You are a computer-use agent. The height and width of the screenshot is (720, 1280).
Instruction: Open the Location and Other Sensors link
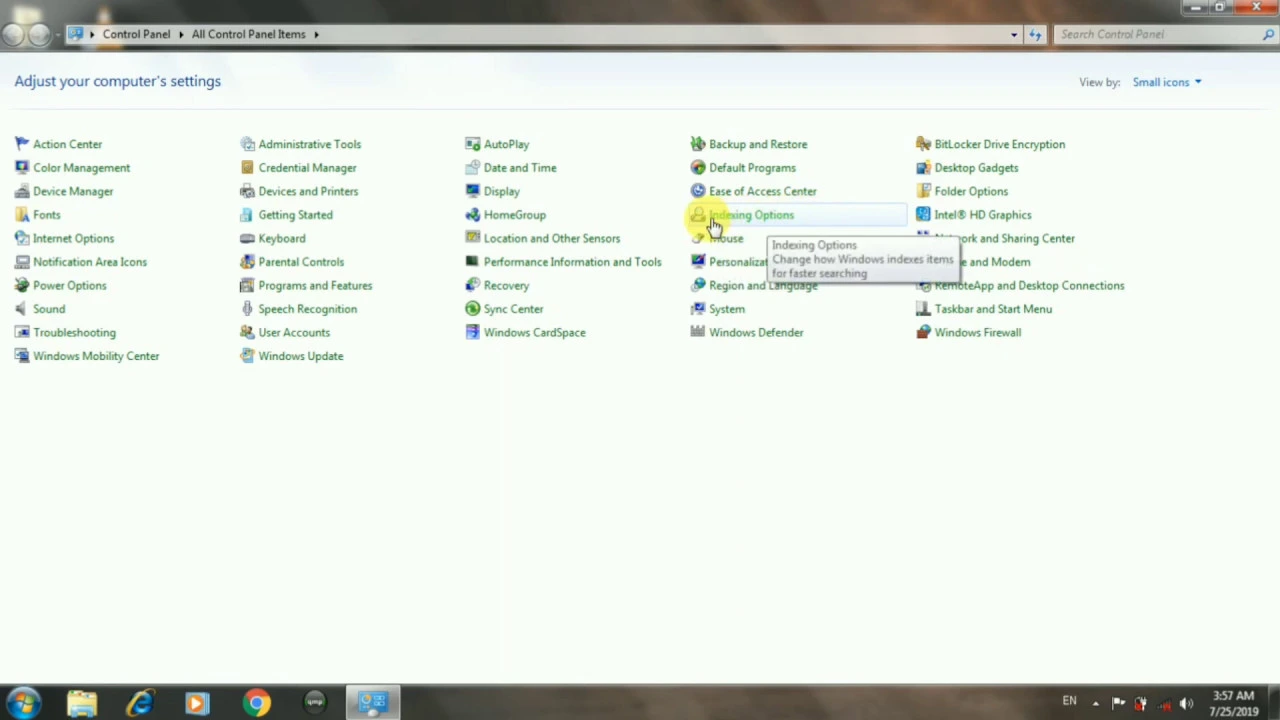tap(552, 238)
